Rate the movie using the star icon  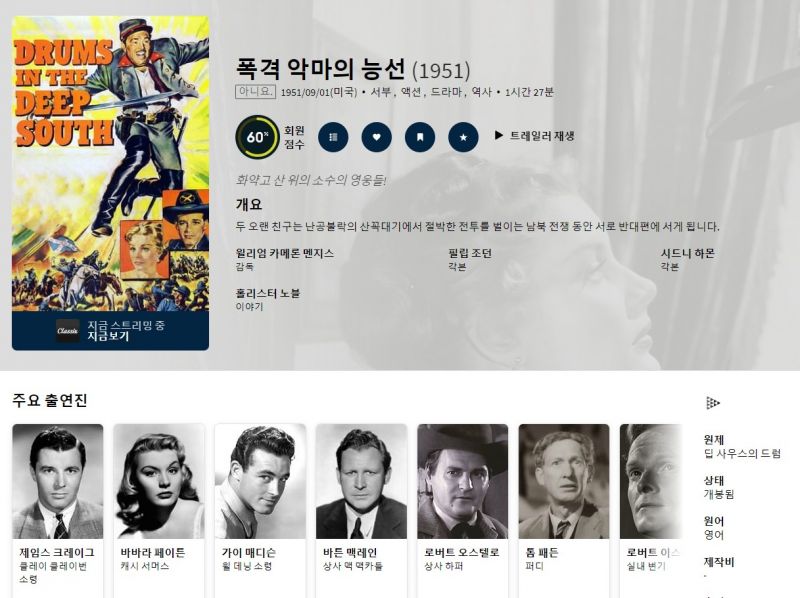click(463, 137)
